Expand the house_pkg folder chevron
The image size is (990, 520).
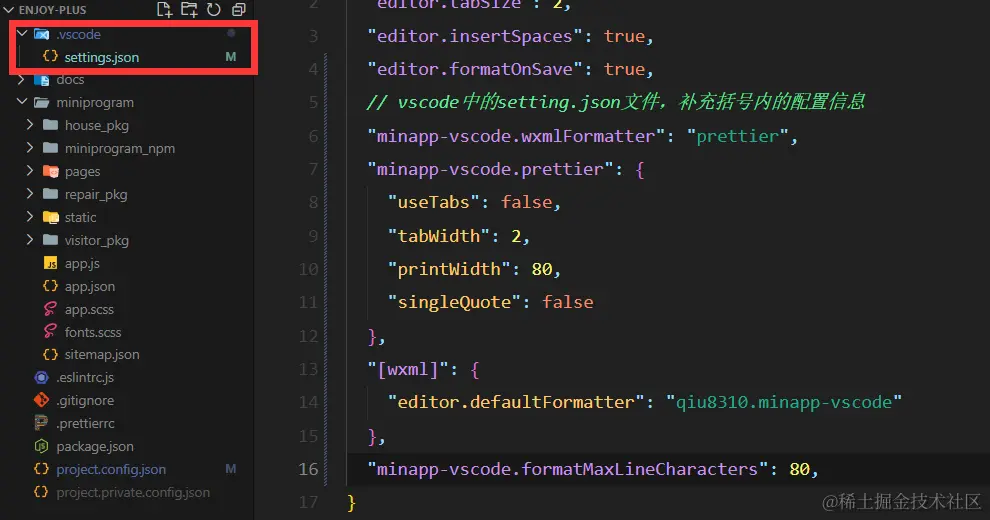coord(30,125)
